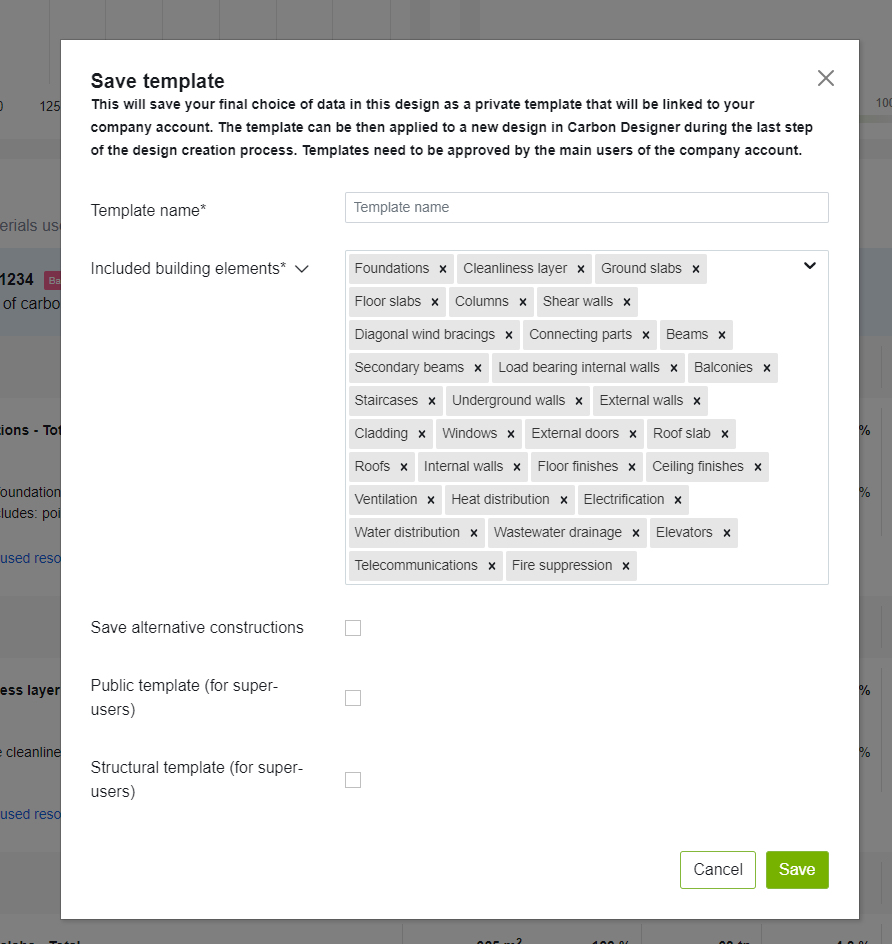This screenshot has height=944, width=892.
Task: Open the building elements dropdown arrow
Action: (809, 266)
